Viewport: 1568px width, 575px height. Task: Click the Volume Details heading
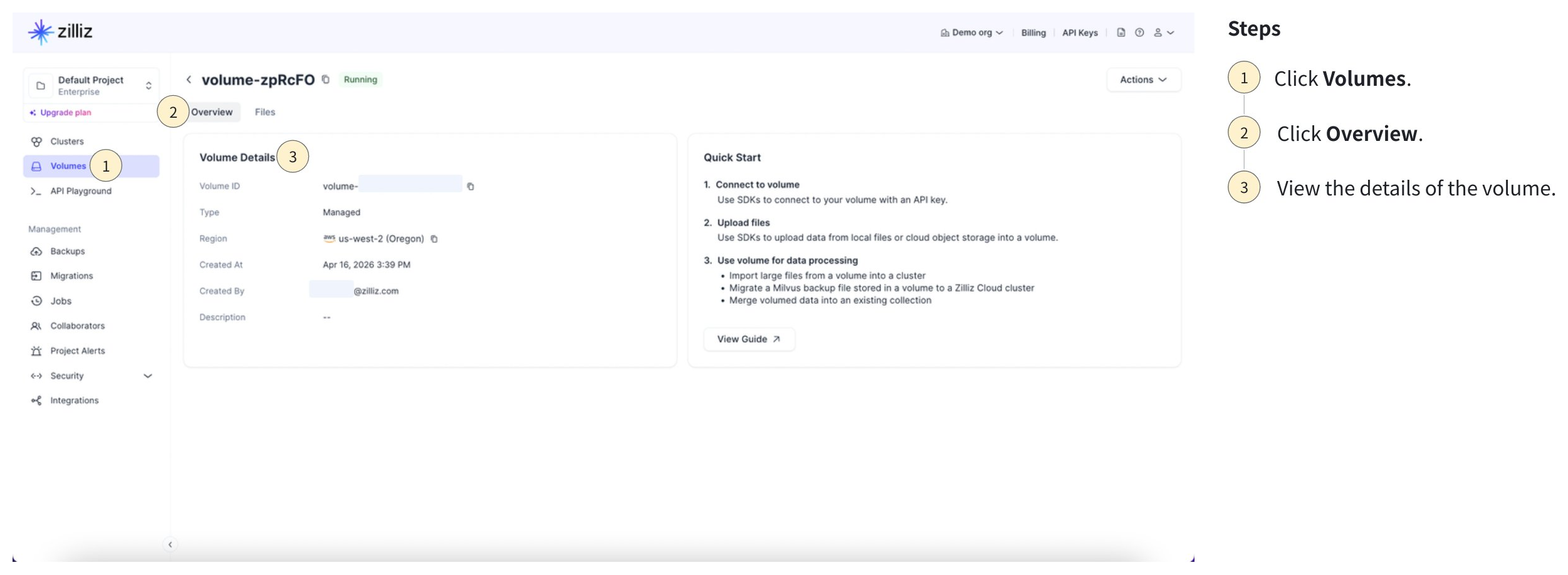click(x=237, y=158)
